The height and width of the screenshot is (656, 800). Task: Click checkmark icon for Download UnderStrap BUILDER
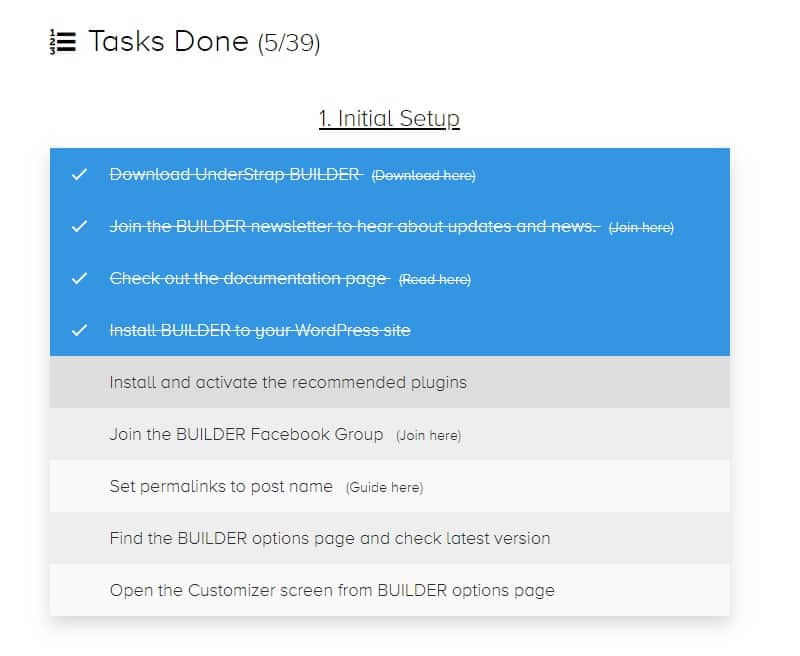[80, 175]
